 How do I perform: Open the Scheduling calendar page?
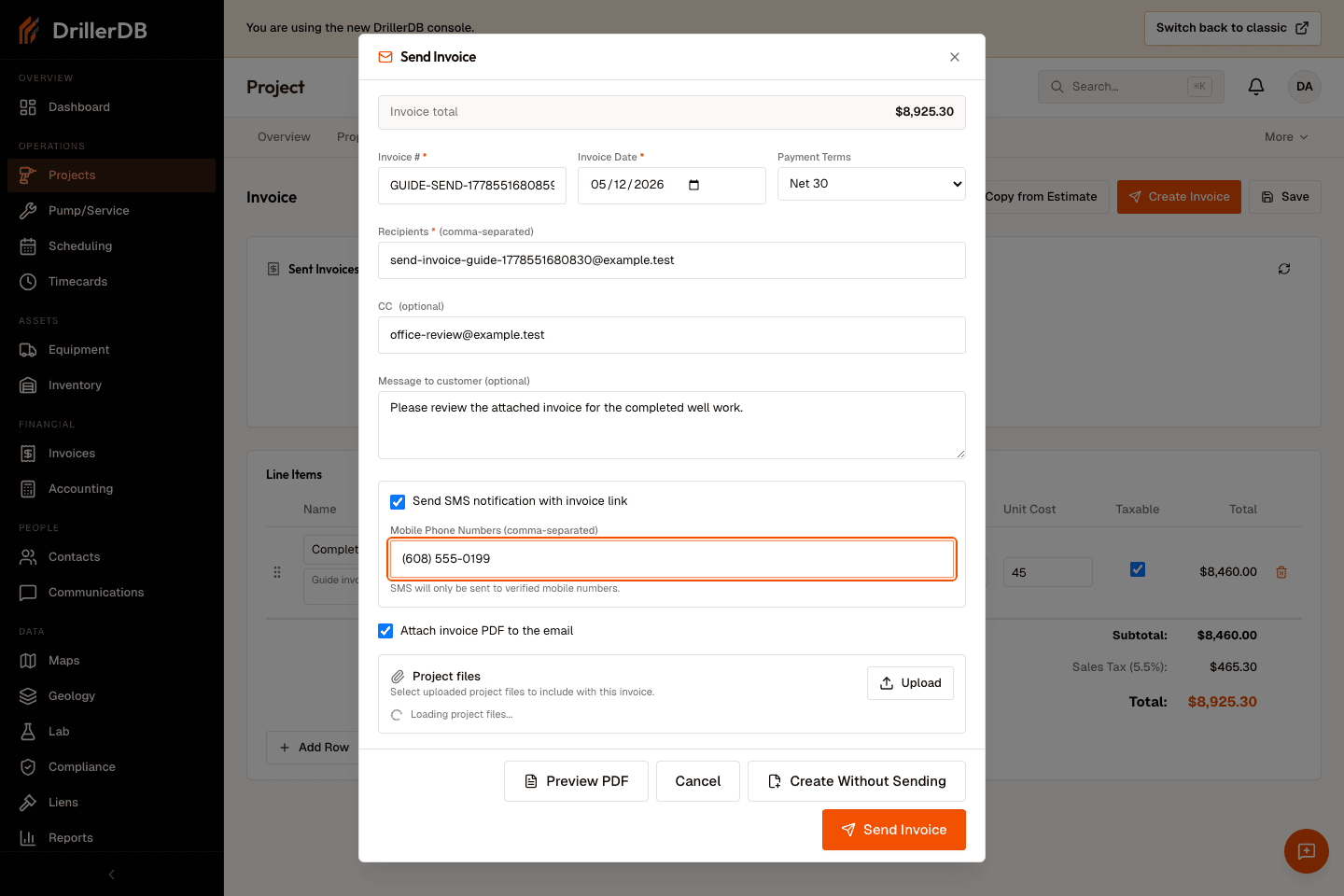click(x=111, y=246)
